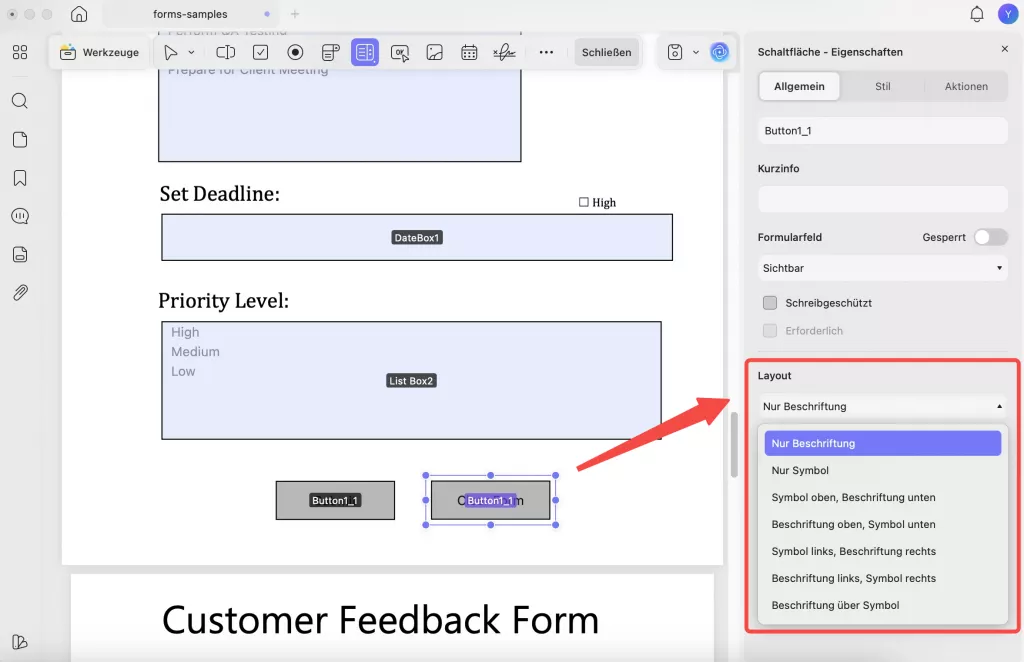1024x662 pixels.
Task: Click the save document icon
Action: point(675,52)
